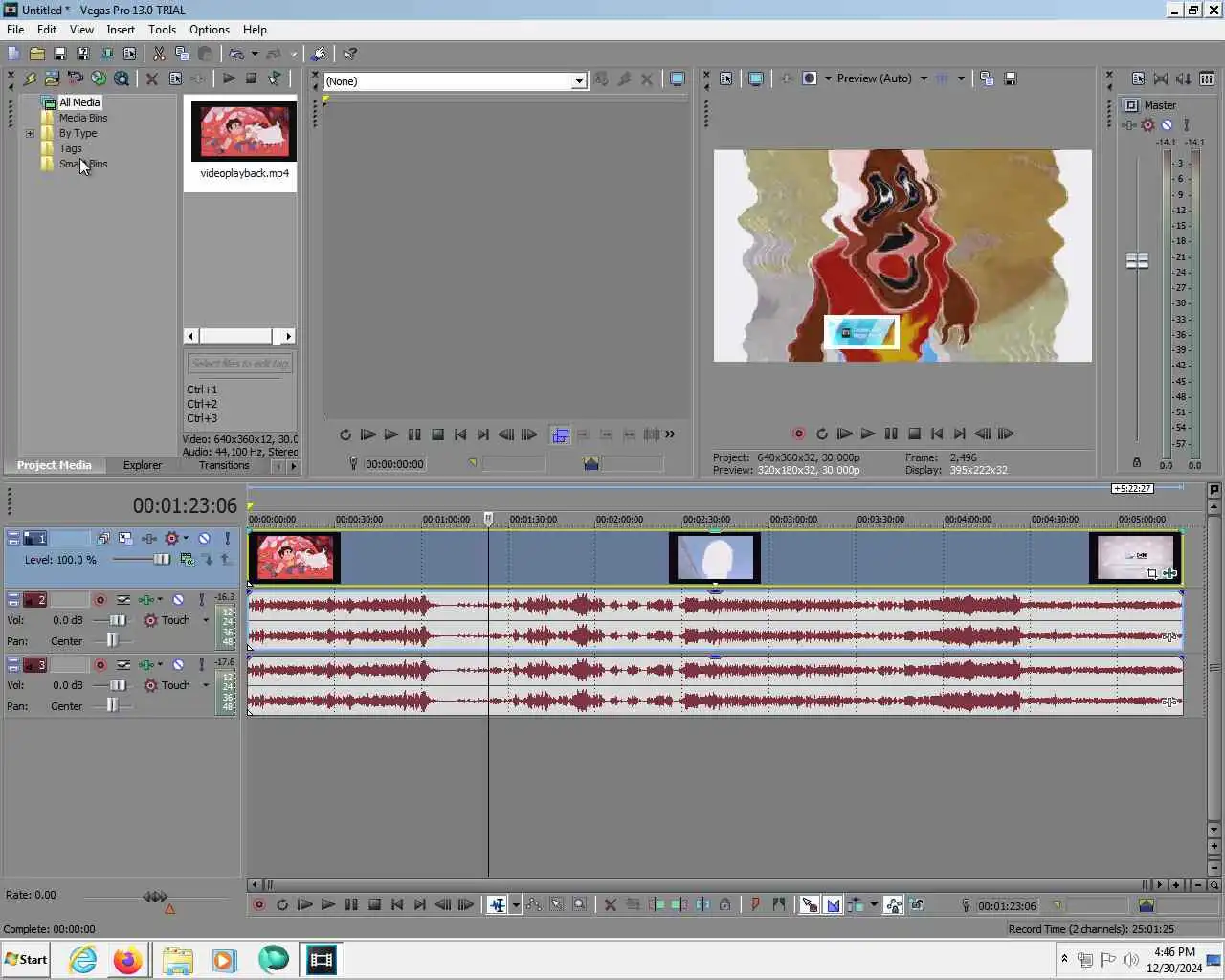Click the Cut scissors icon in toolbar
Image resolution: width=1225 pixels, height=980 pixels.
[x=159, y=54]
